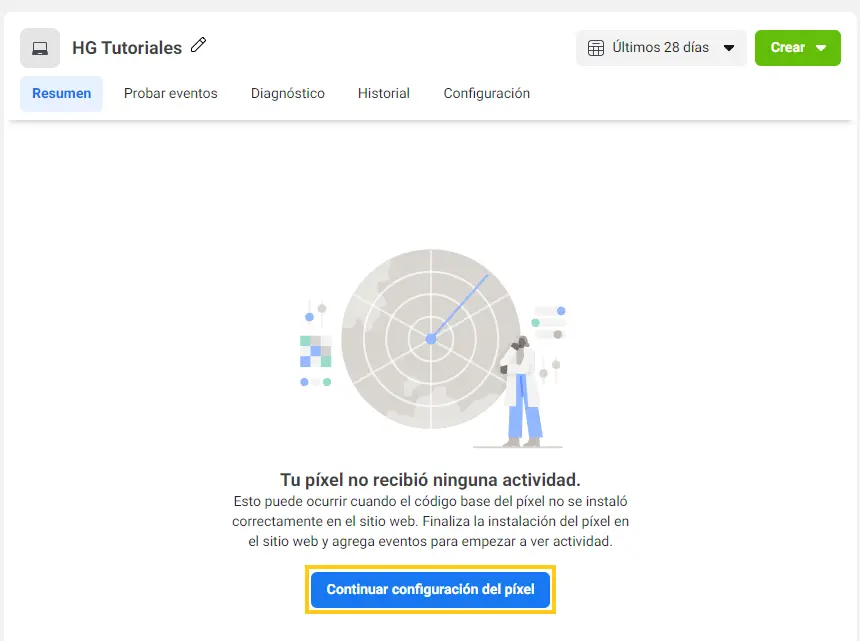Open the Configuración tab
The image size is (860, 641).
[x=486, y=93]
